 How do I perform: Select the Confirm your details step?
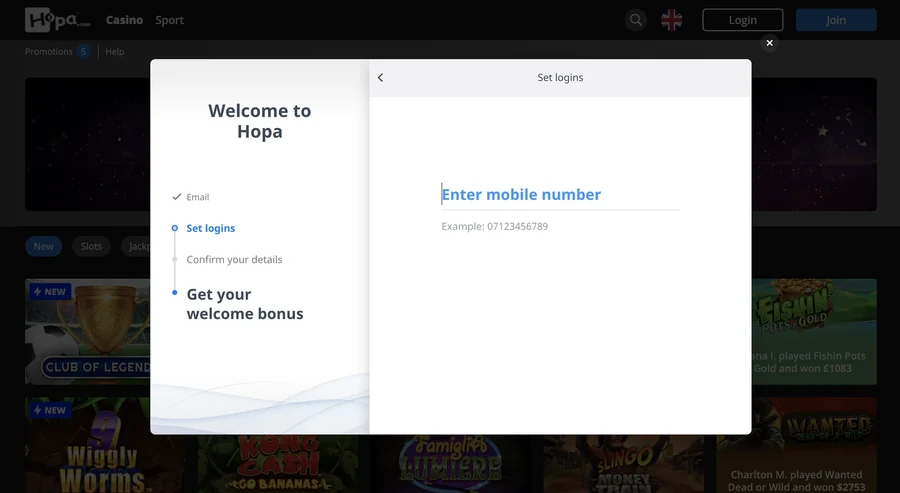point(234,259)
